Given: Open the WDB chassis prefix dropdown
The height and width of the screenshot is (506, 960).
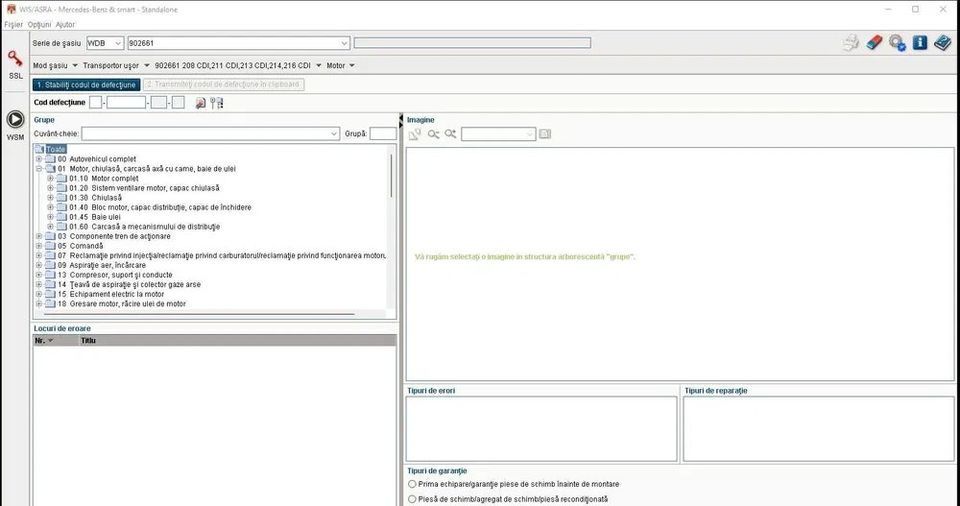Looking at the screenshot, I should (105, 43).
